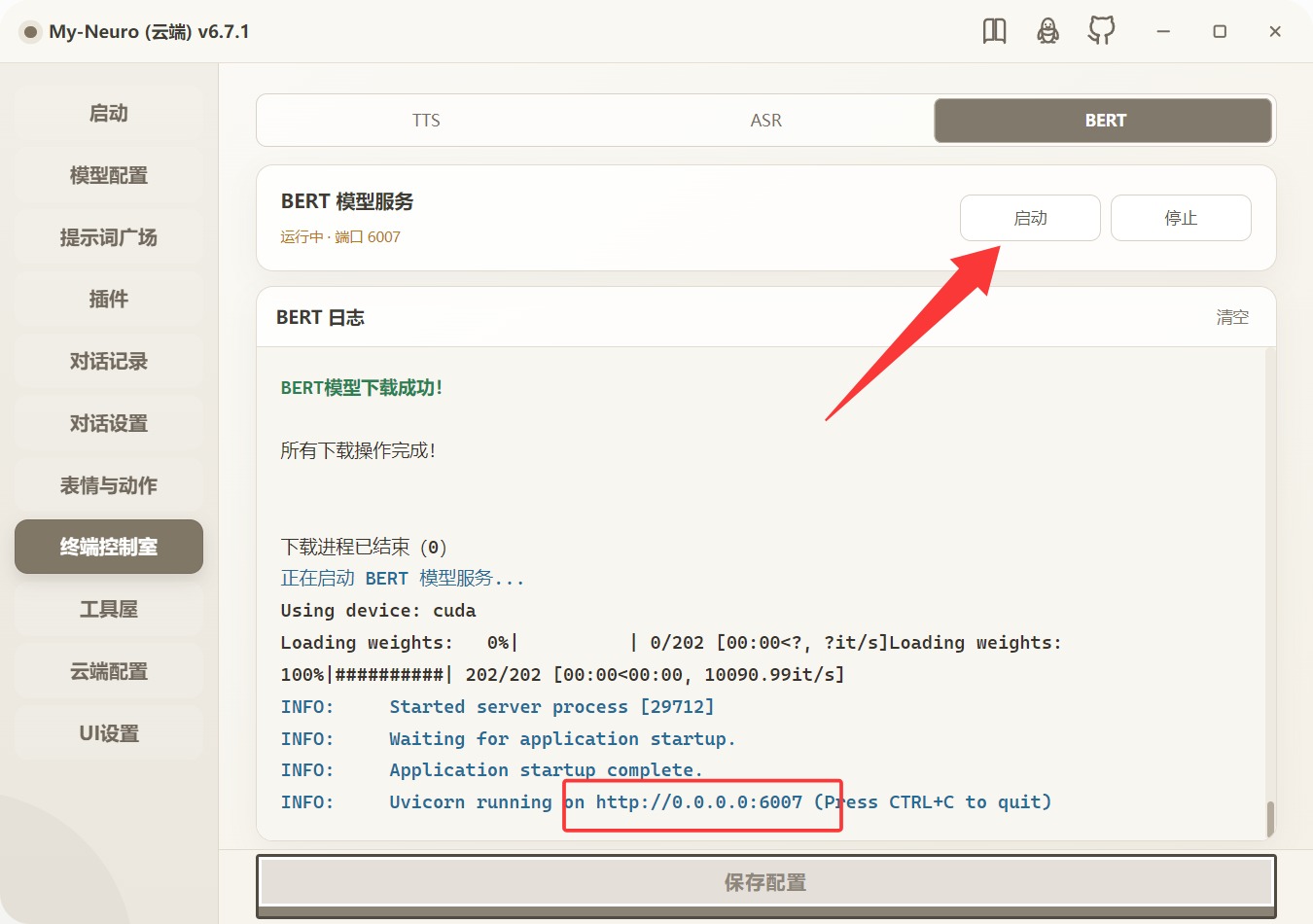The height and width of the screenshot is (924, 1313).
Task: Open the GitHub icon in title bar
Action: pos(1101,31)
